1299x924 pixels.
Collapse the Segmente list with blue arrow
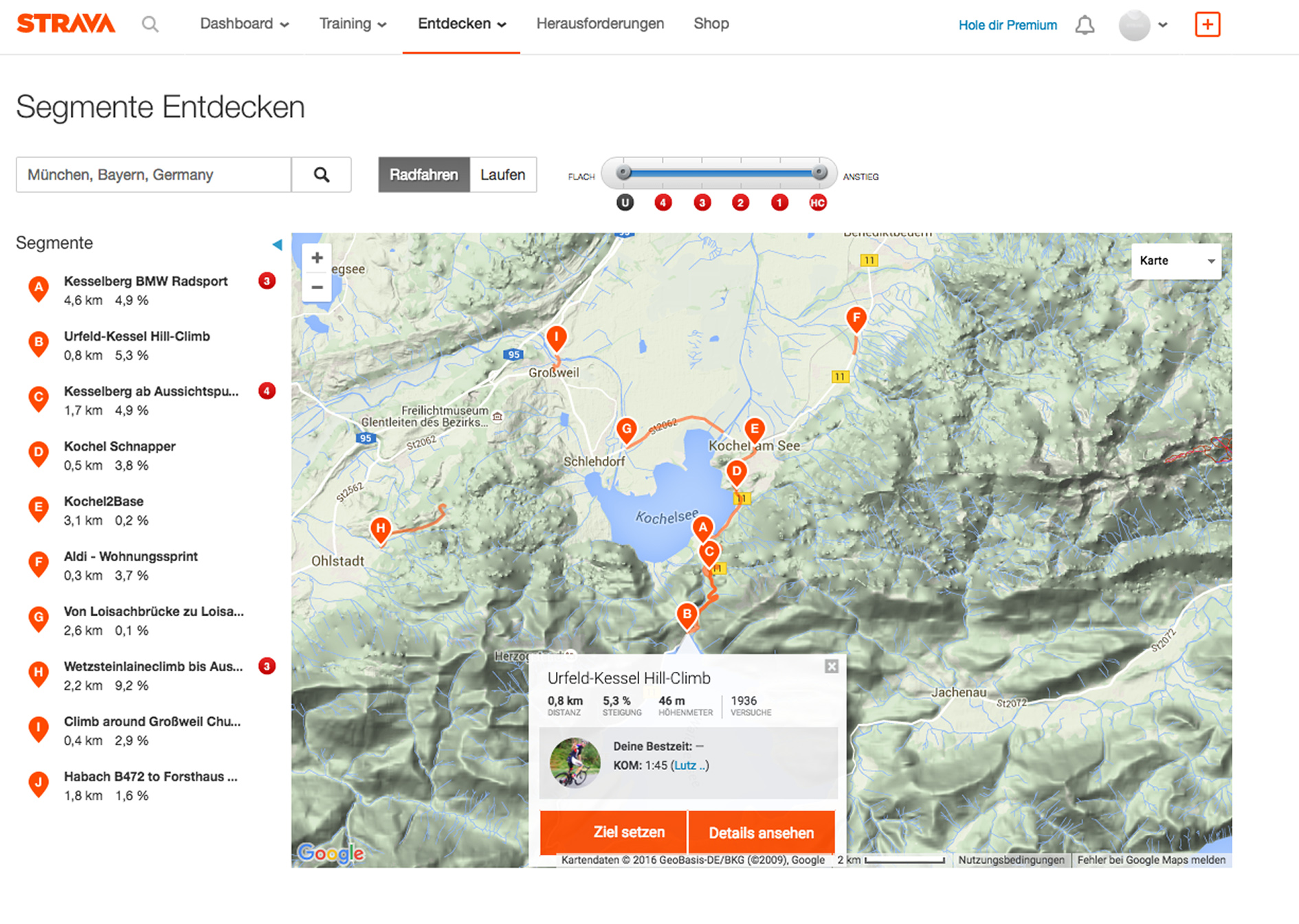pos(277,245)
